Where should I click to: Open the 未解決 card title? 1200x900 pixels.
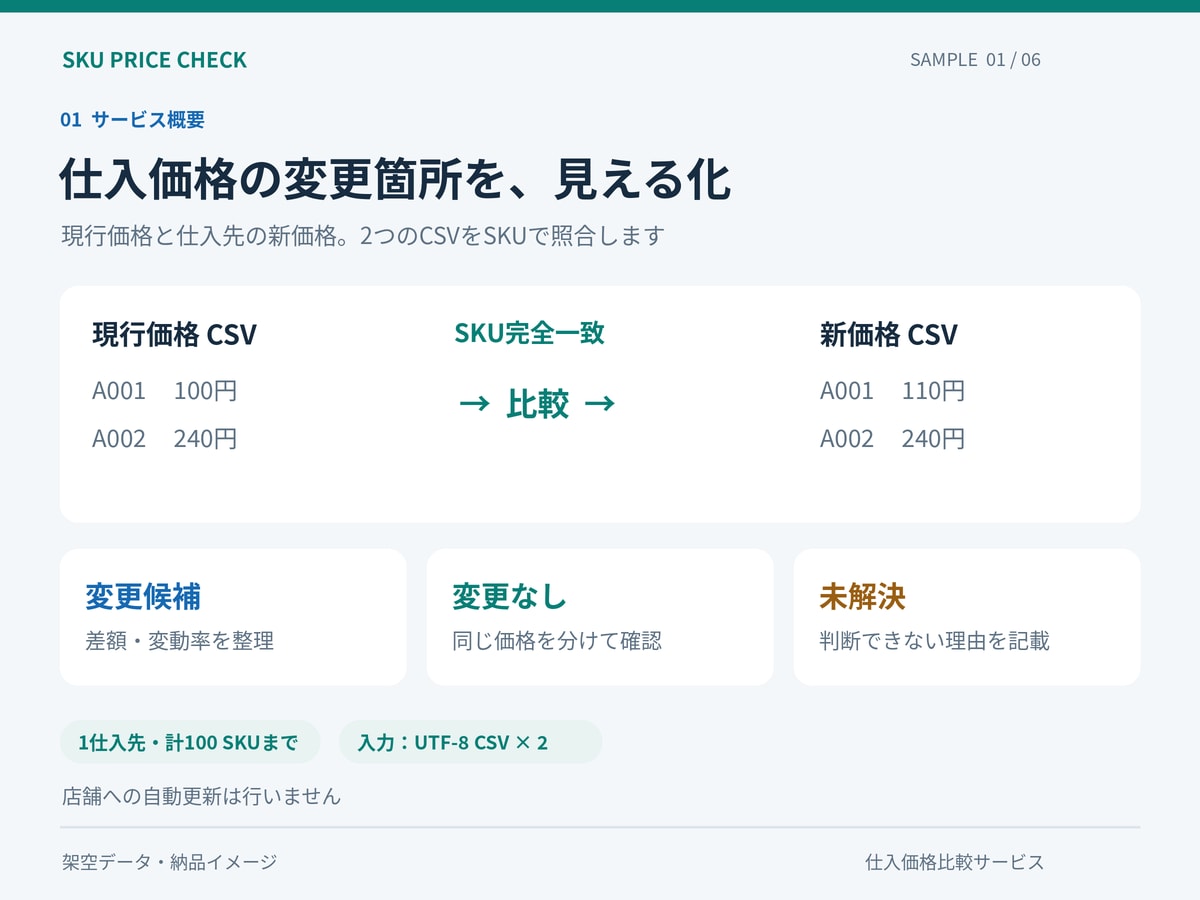point(862,597)
